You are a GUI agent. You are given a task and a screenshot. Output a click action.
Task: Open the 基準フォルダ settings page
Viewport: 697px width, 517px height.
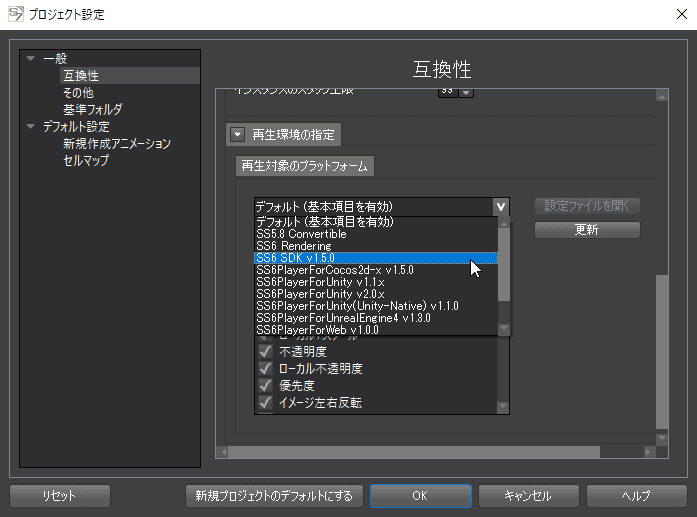(x=92, y=109)
